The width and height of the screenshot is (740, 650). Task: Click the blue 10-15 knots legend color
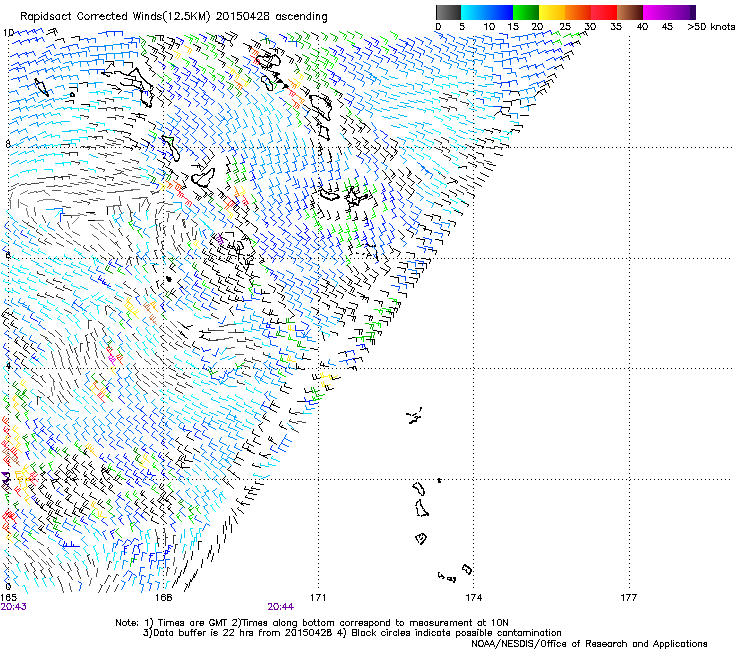point(500,12)
